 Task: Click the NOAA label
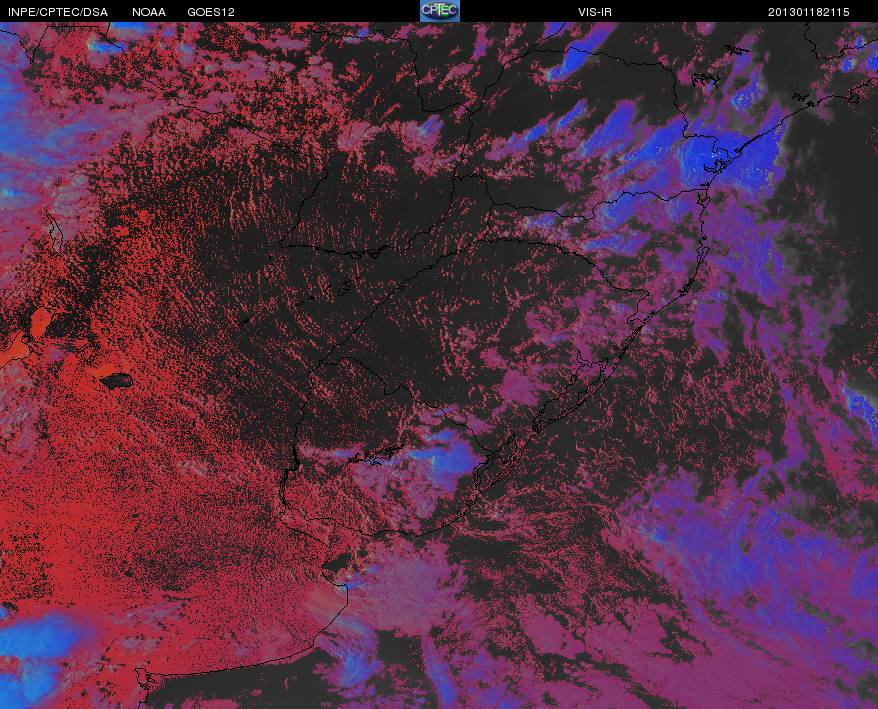[149, 12]
